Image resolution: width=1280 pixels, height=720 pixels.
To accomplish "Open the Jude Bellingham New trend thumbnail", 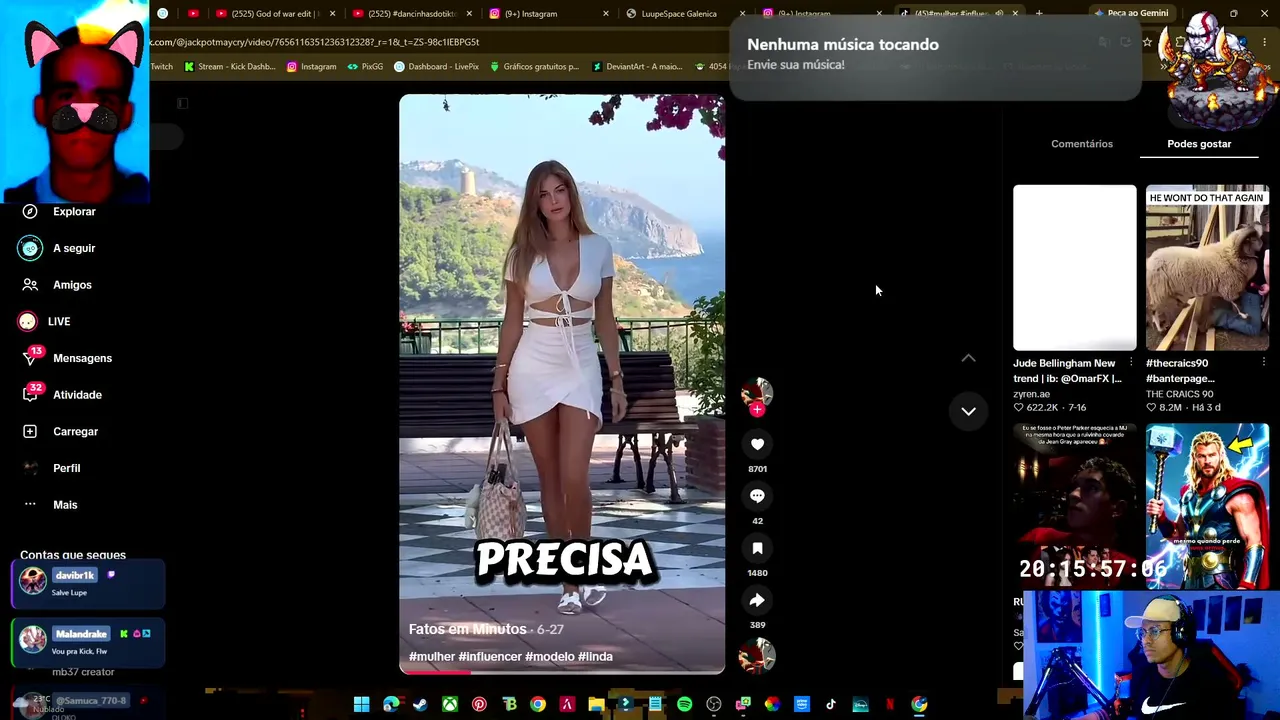I will (x=1075, y=268).
